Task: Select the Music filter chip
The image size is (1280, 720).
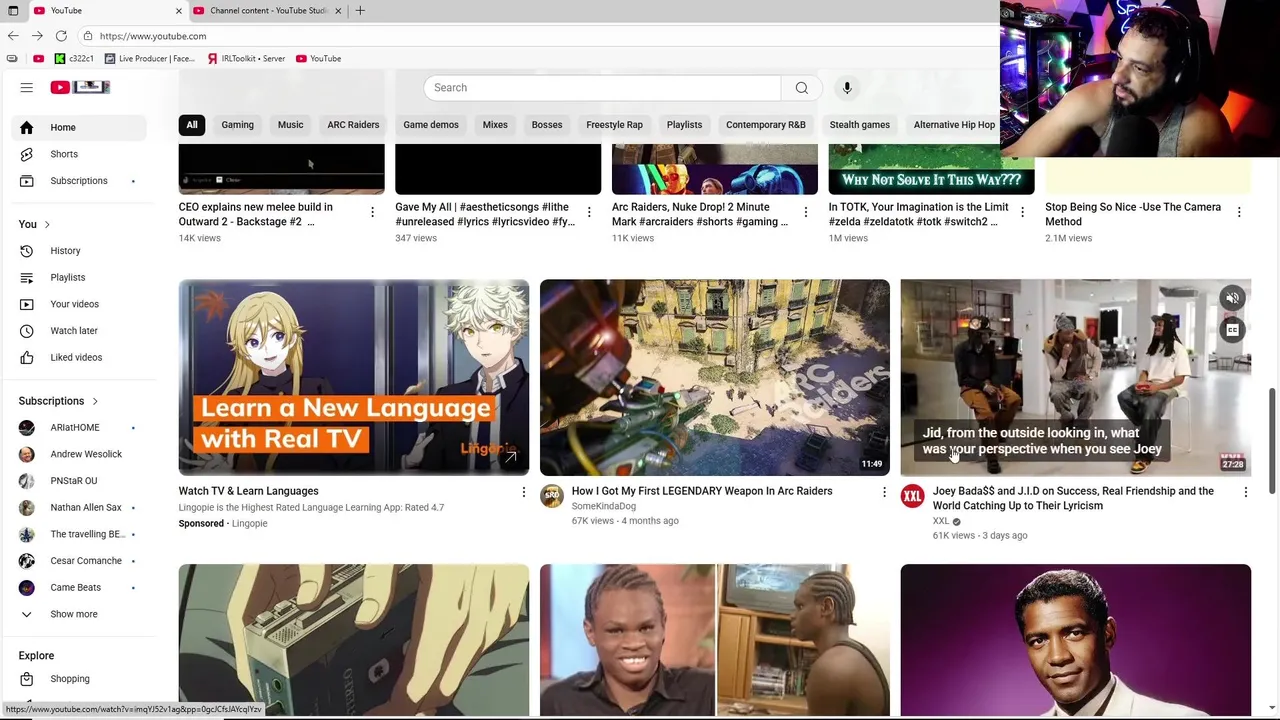Action: 290,125
